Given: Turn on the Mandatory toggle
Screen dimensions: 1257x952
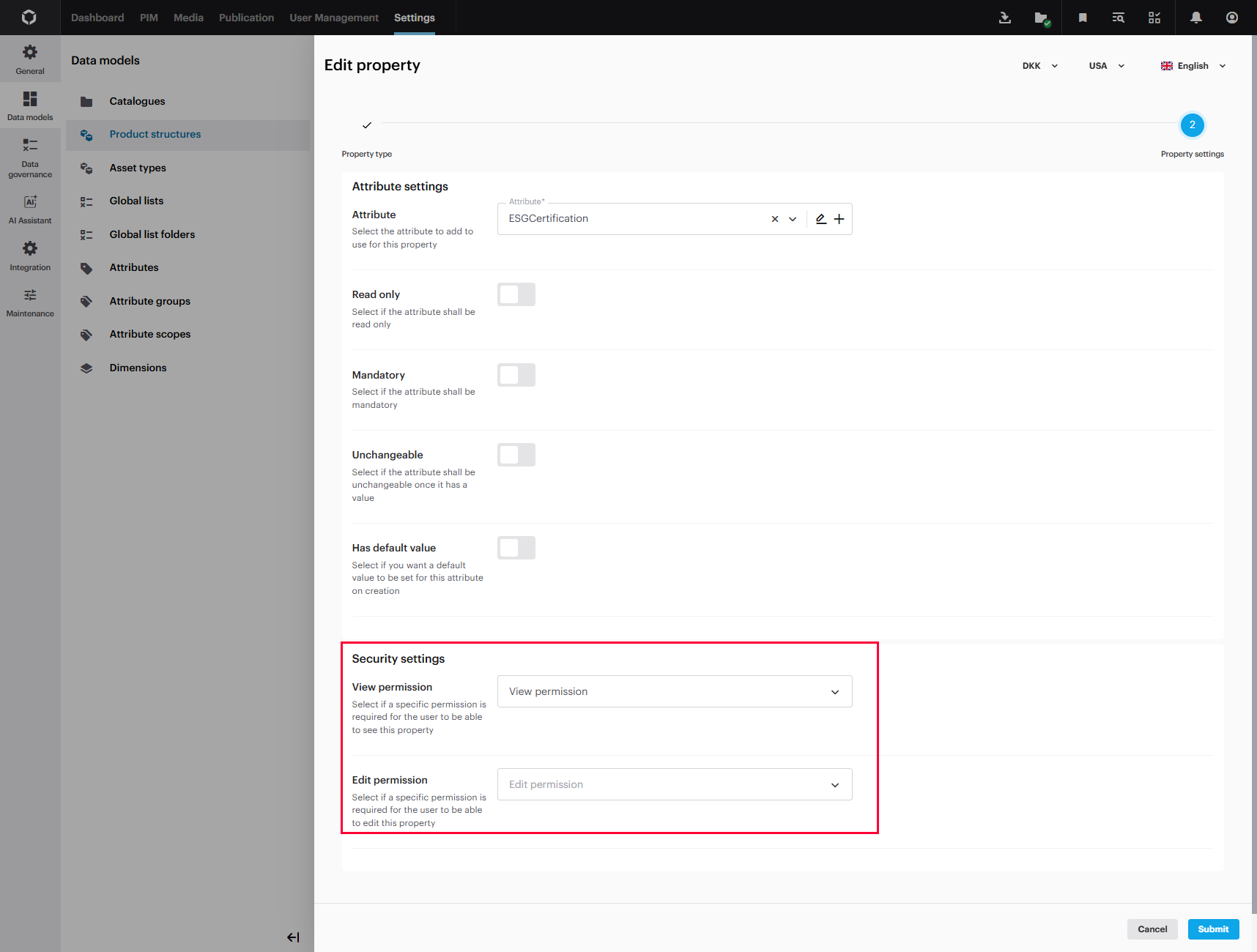Looking at the screenshot, I should (516, 375).
